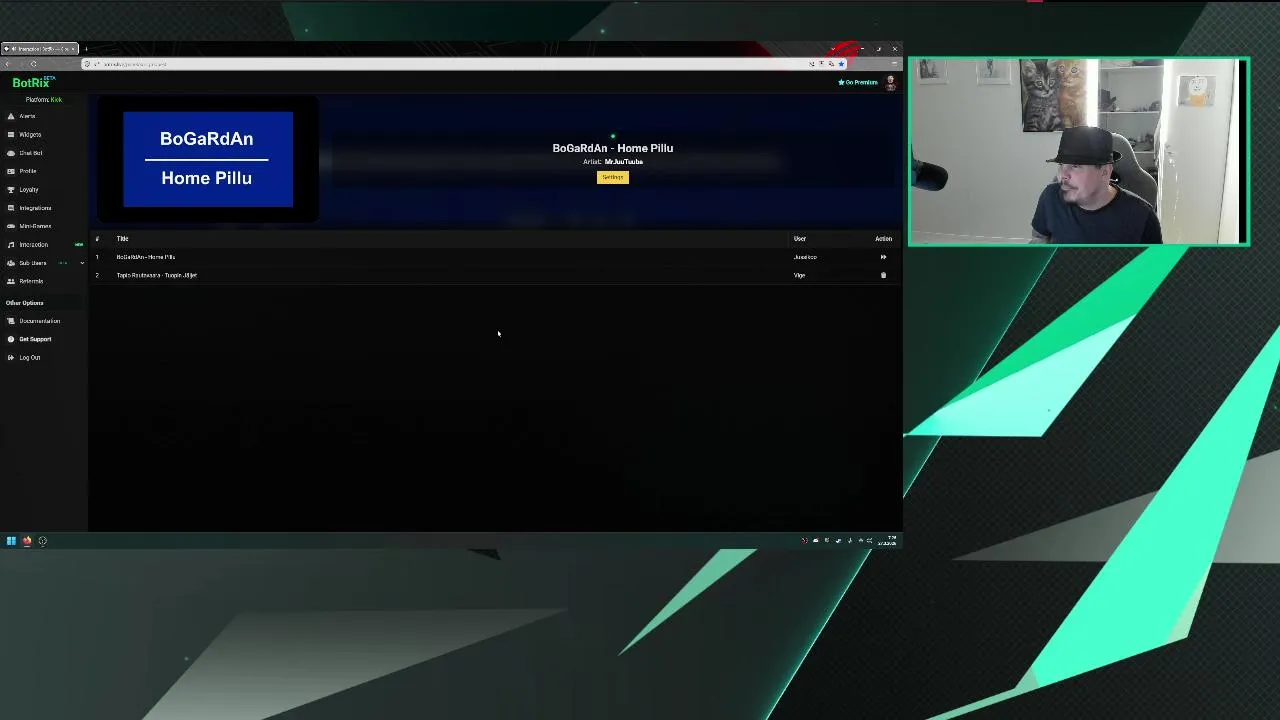Click the browser reload button
Viewport: 1280px width, 720px height.
pos(33,64)
